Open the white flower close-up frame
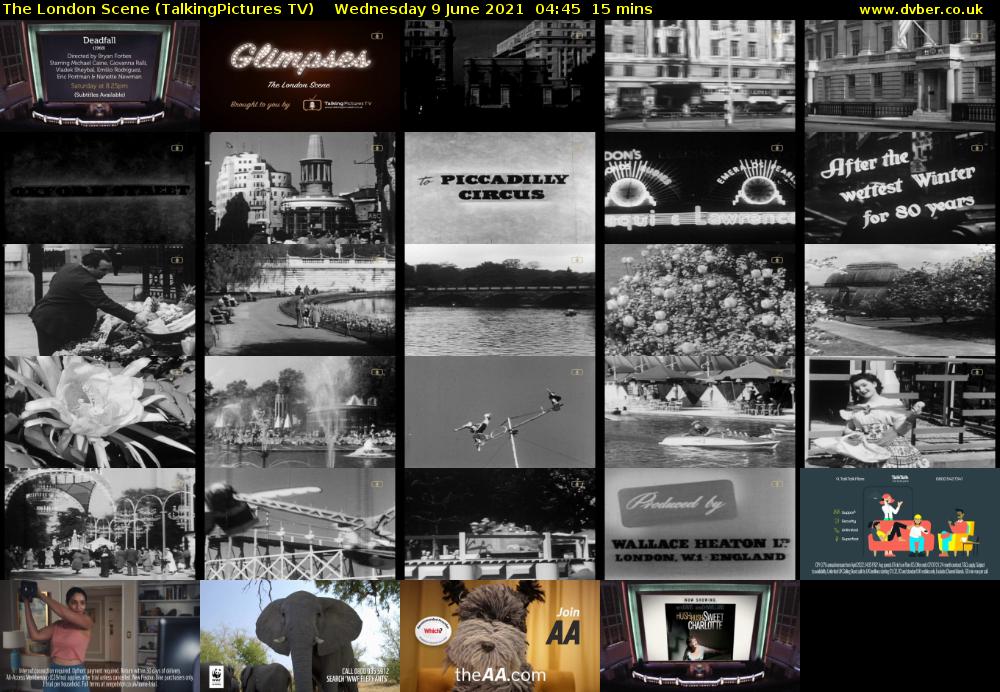The height and width of the screenshot is (692, 1000). coord(99,411)
